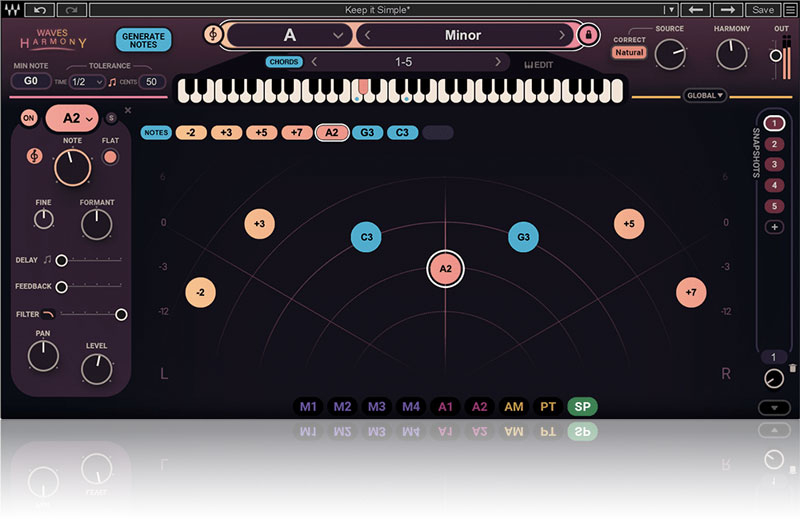Screen dimensions: 800x520
Task: Close the A2 voice panel
Action: click(x=128, y=110)
